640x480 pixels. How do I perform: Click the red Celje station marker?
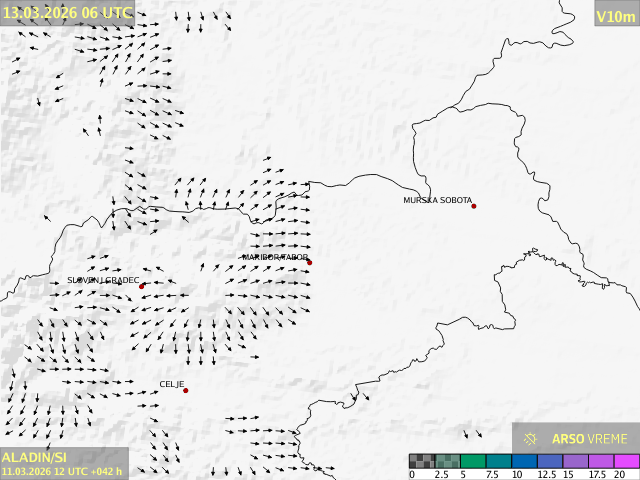coord(185,391)
